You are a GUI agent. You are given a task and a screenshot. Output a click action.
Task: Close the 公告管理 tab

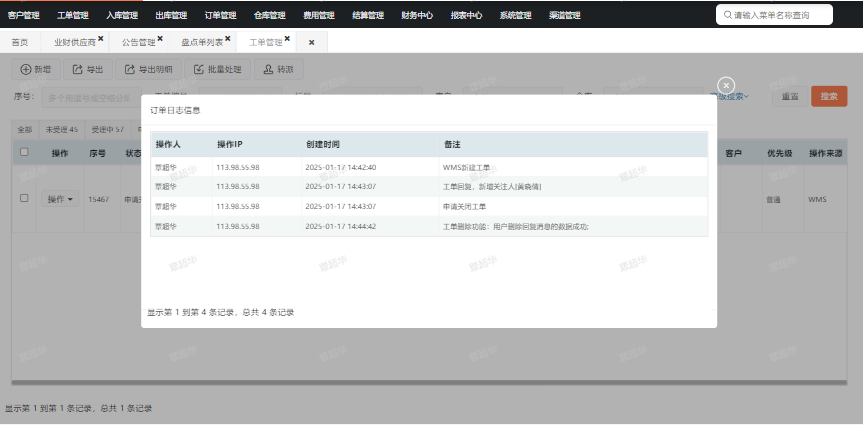pyautogui.click(x=160, y=39)
